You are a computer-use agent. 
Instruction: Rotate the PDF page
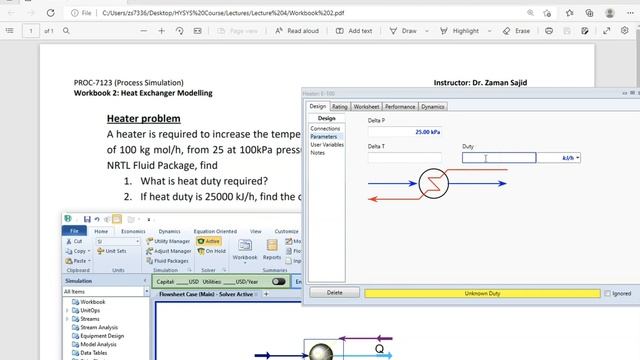(180, 31)
